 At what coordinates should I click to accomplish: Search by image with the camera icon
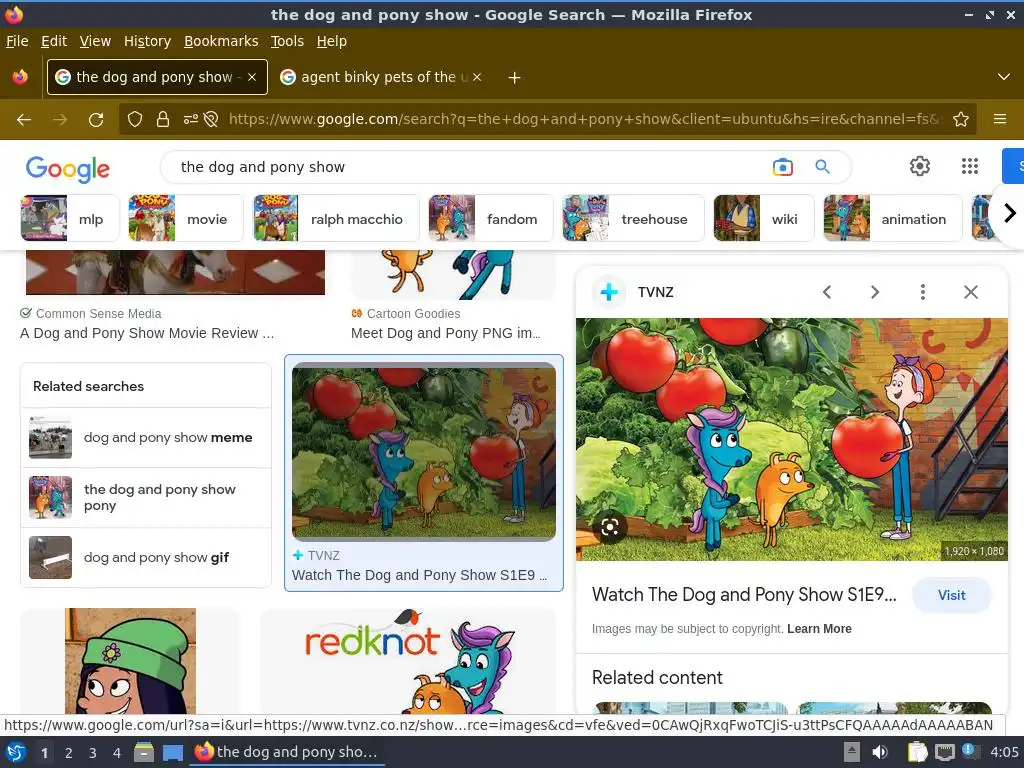[x=782, y=167]
